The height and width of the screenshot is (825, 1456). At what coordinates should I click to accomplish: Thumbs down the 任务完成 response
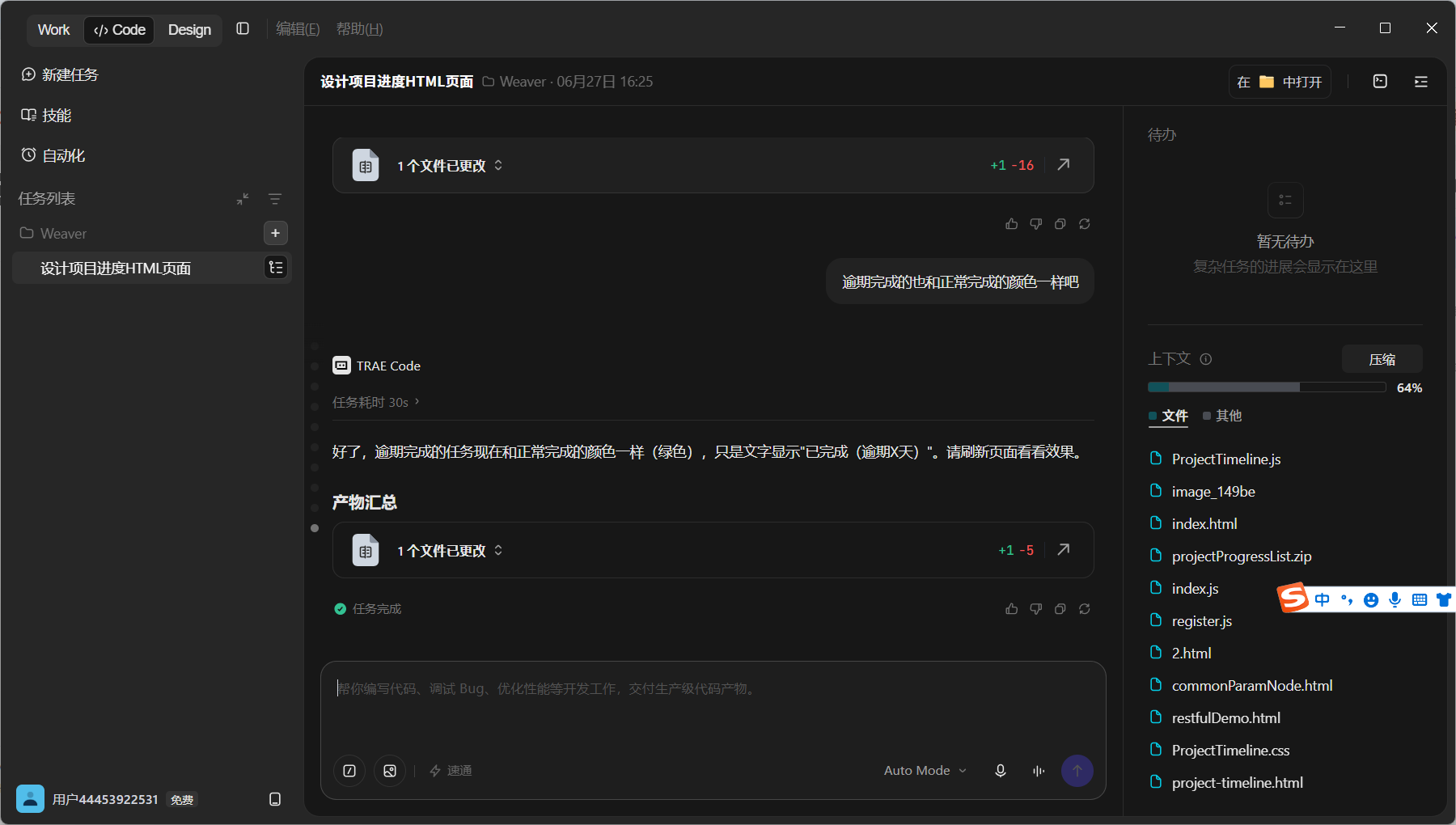(1035, 609)
